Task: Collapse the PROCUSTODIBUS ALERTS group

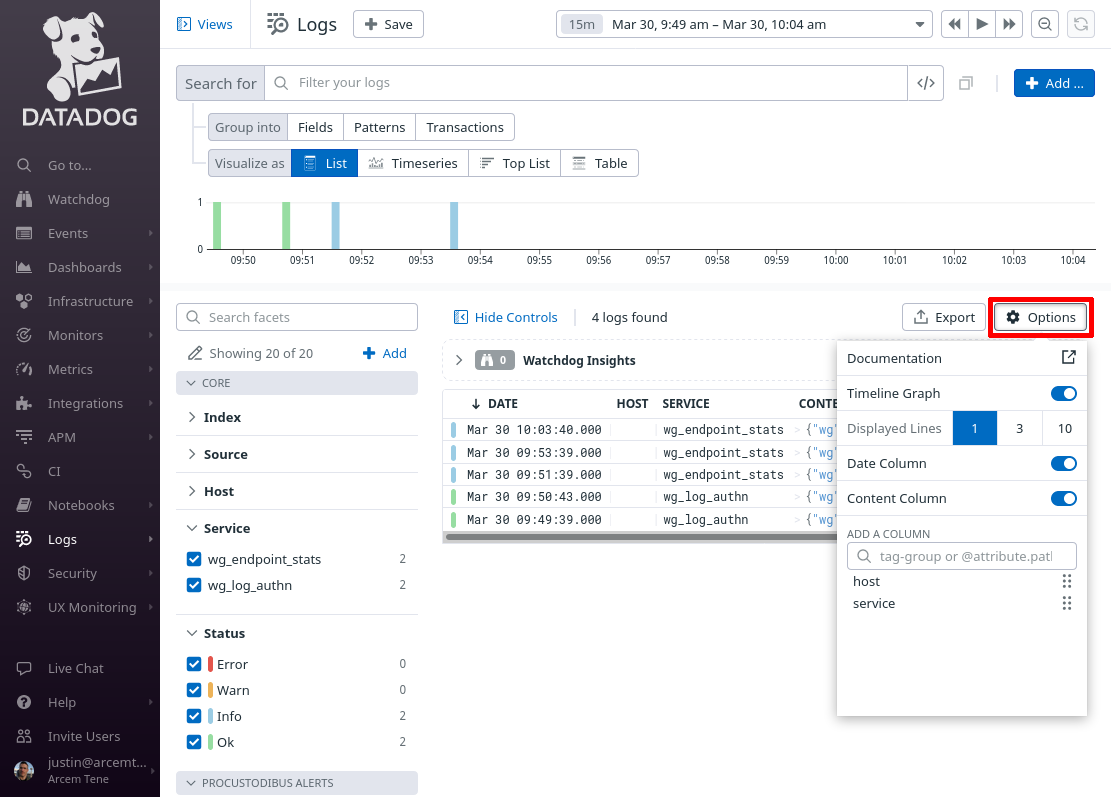Action: (x=297, y=783)
